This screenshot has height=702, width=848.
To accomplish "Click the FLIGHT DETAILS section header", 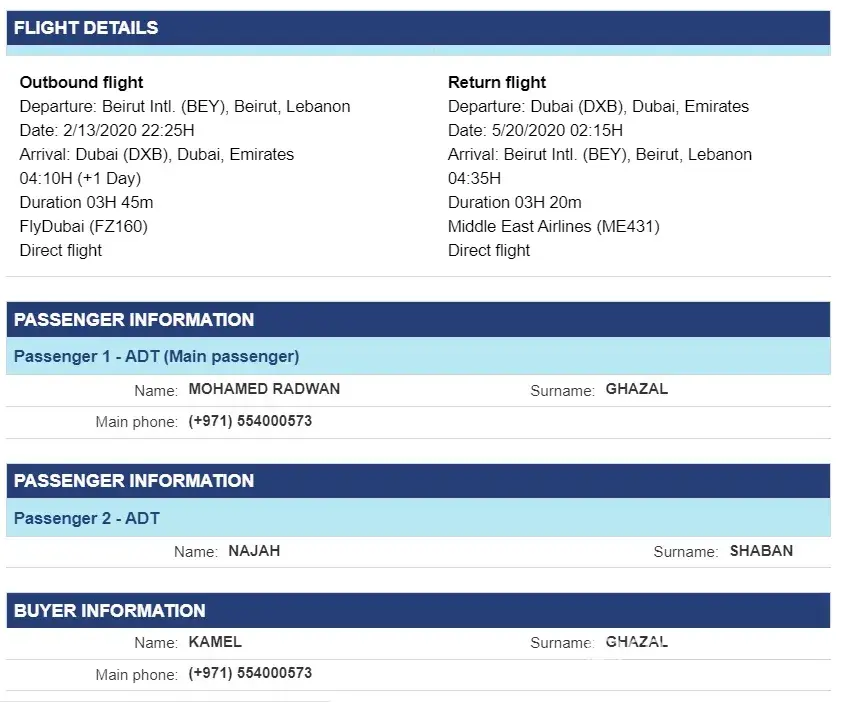I will (x=86, y=28).
